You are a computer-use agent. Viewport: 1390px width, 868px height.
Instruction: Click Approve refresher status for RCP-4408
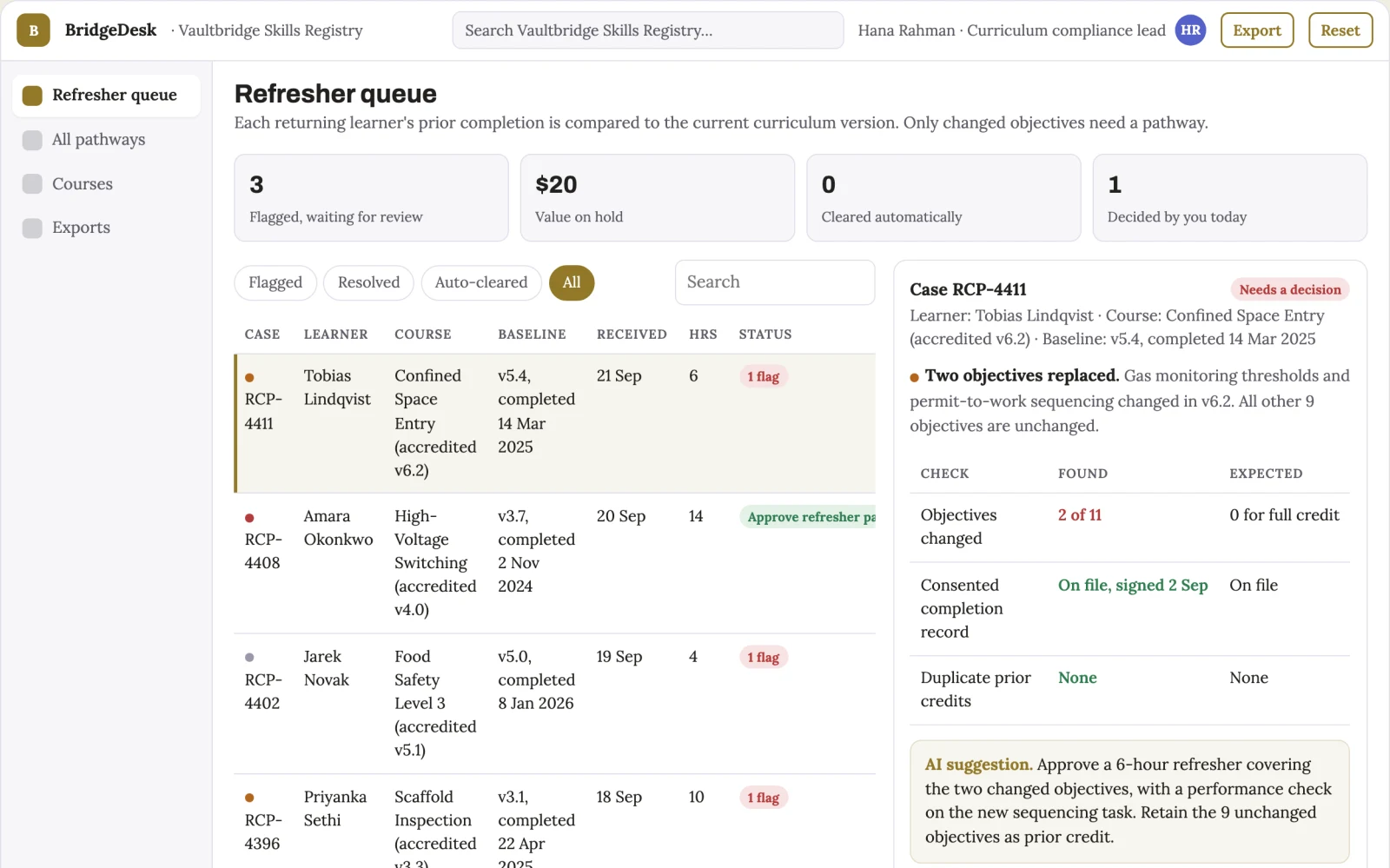808,517
